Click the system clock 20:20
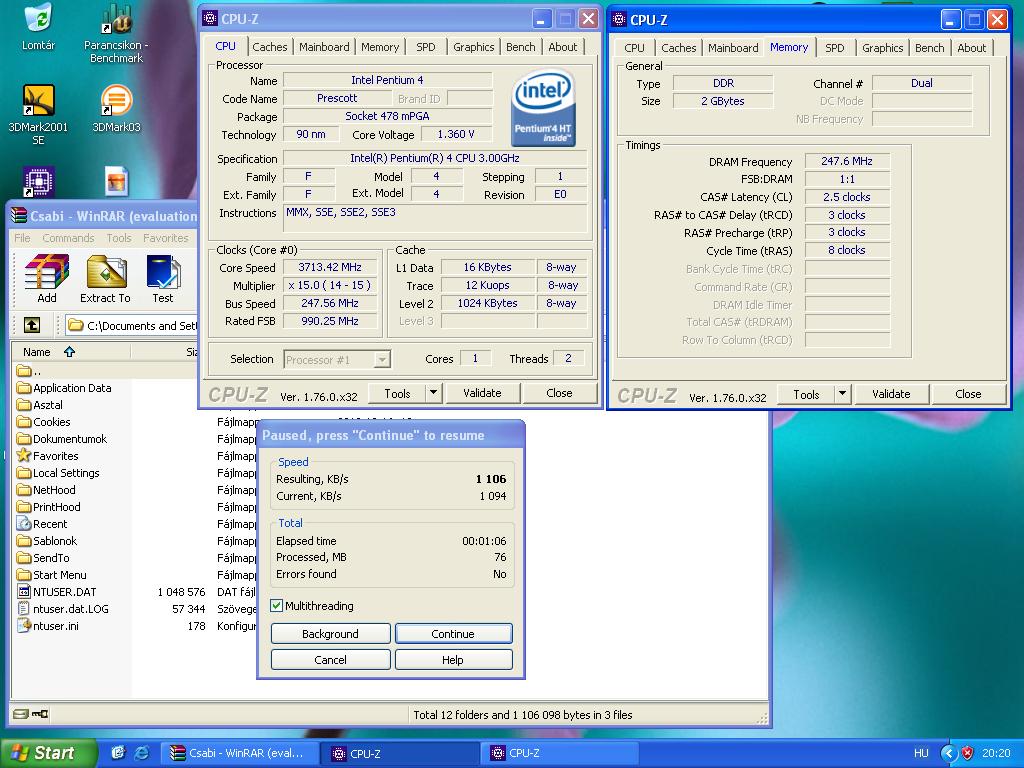The image size is (1024, 768). coord(996,753)
